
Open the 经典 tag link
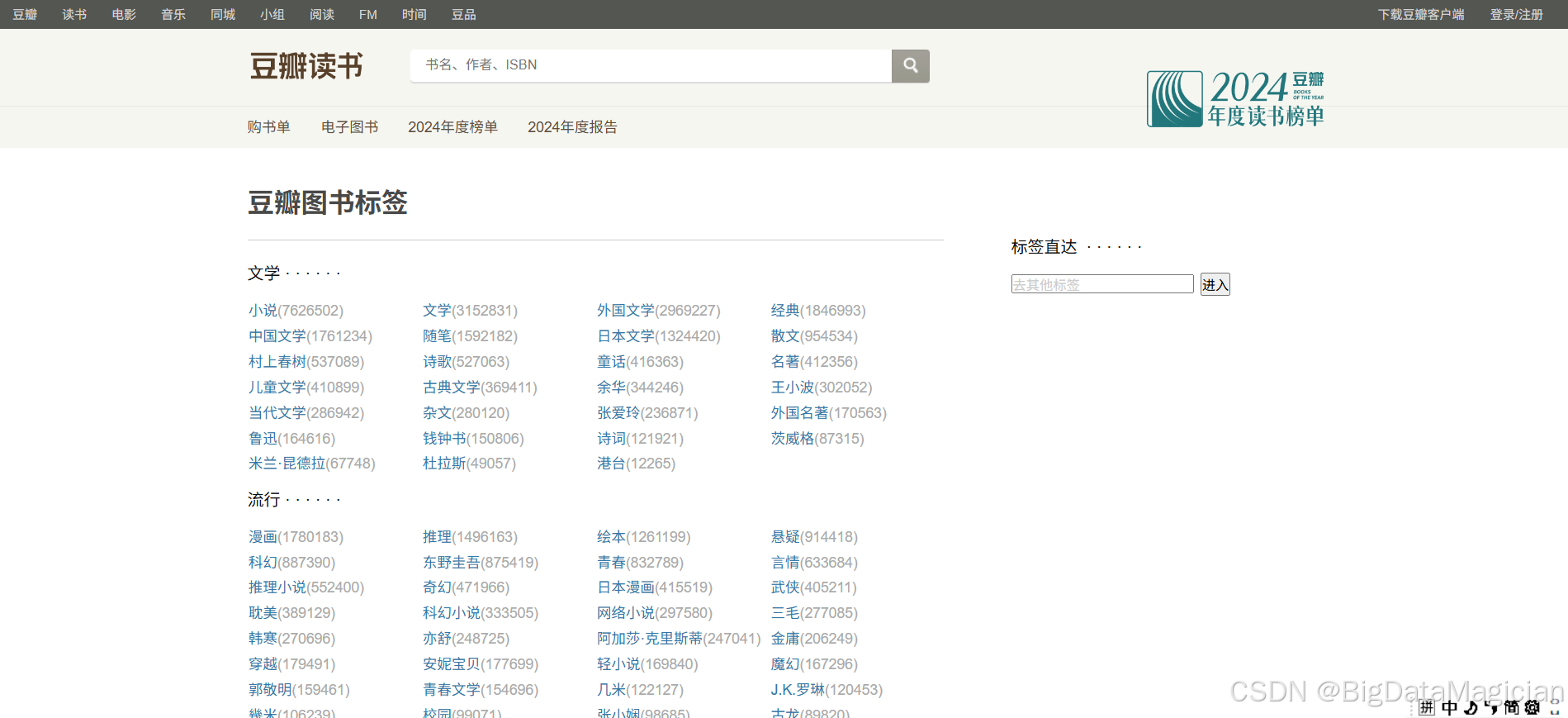pyautogui.click(x=785, y=311)
